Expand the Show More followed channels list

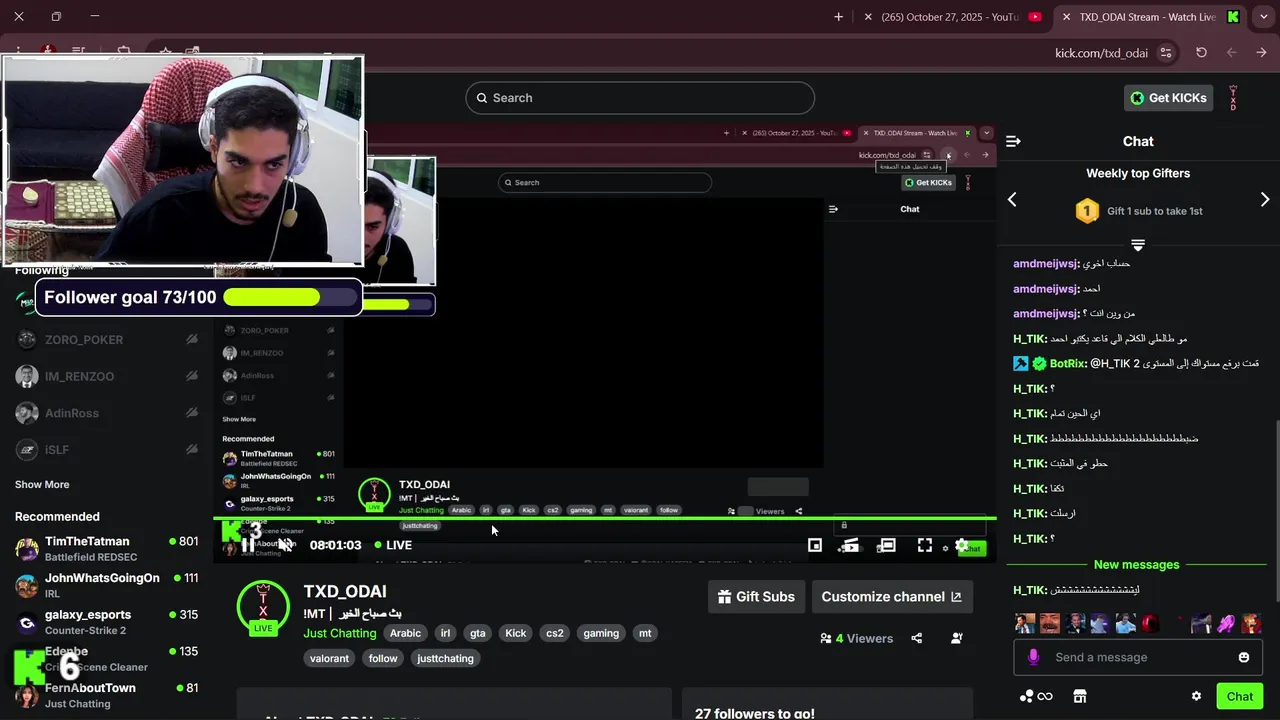(x=42, y=484)
